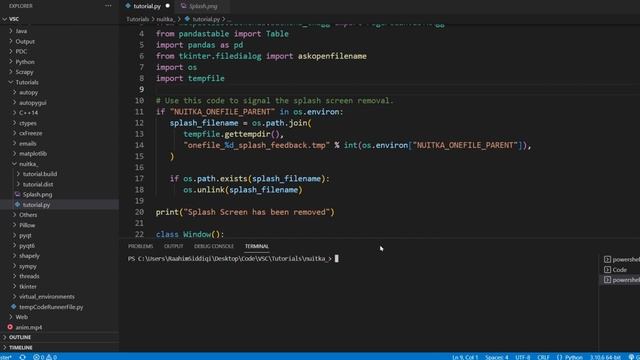Viewport: 640px width, 360px height.
Task: Click the sync changes icon in status bar
Action: click(22, 357)
